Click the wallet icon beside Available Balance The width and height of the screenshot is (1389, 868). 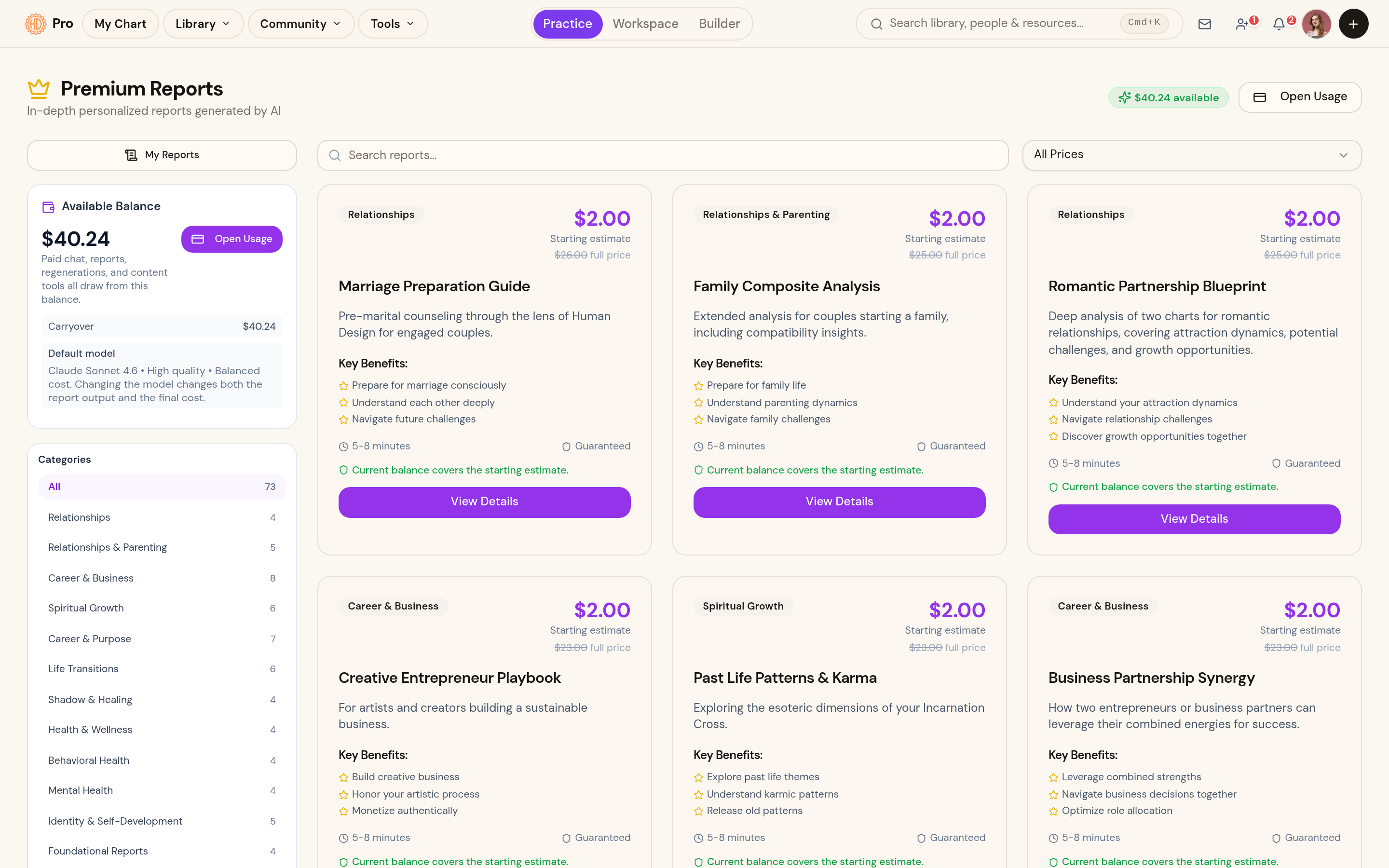tap(48, 207)
